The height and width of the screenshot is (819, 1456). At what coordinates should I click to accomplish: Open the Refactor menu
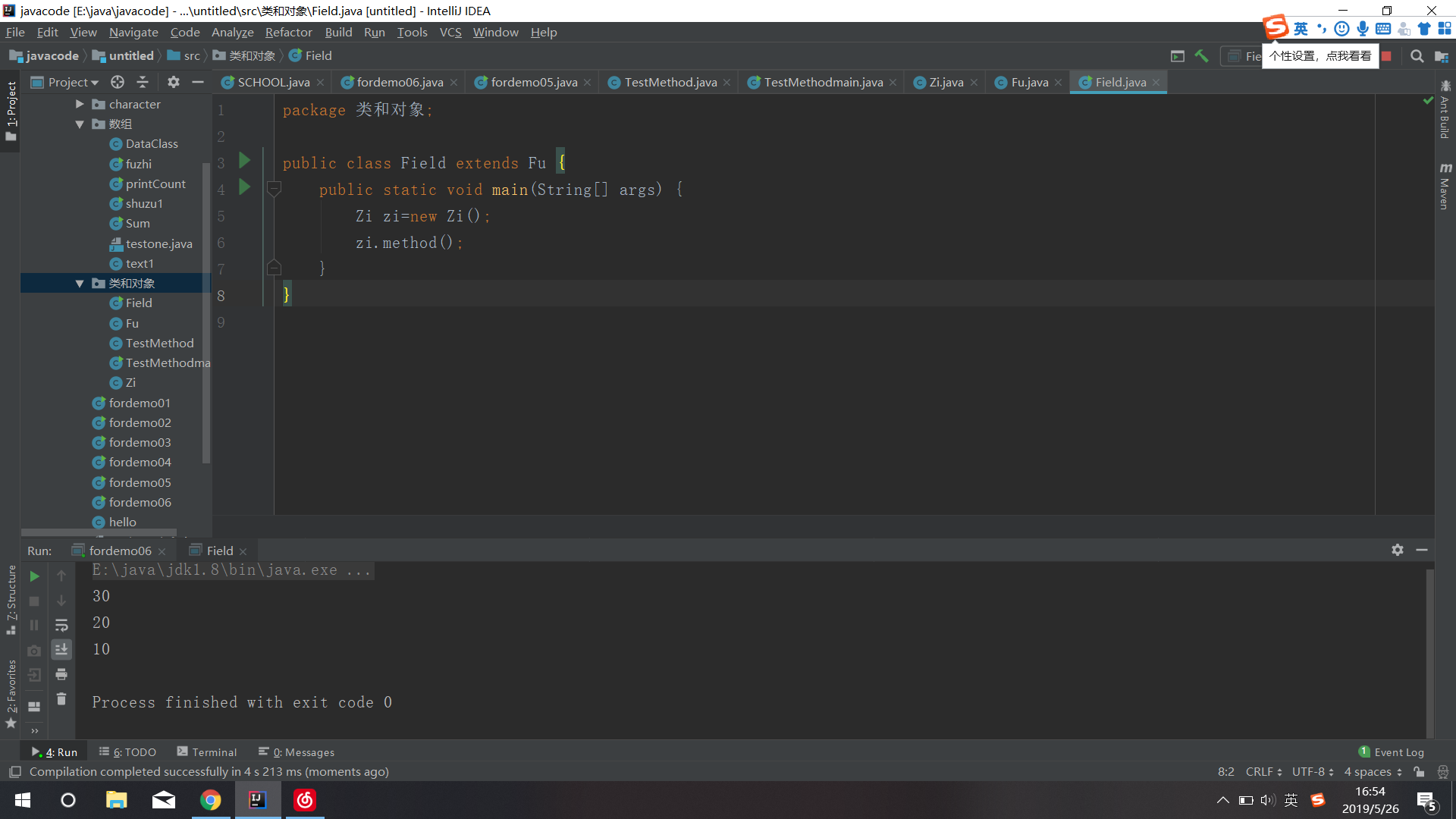(288, 32)
